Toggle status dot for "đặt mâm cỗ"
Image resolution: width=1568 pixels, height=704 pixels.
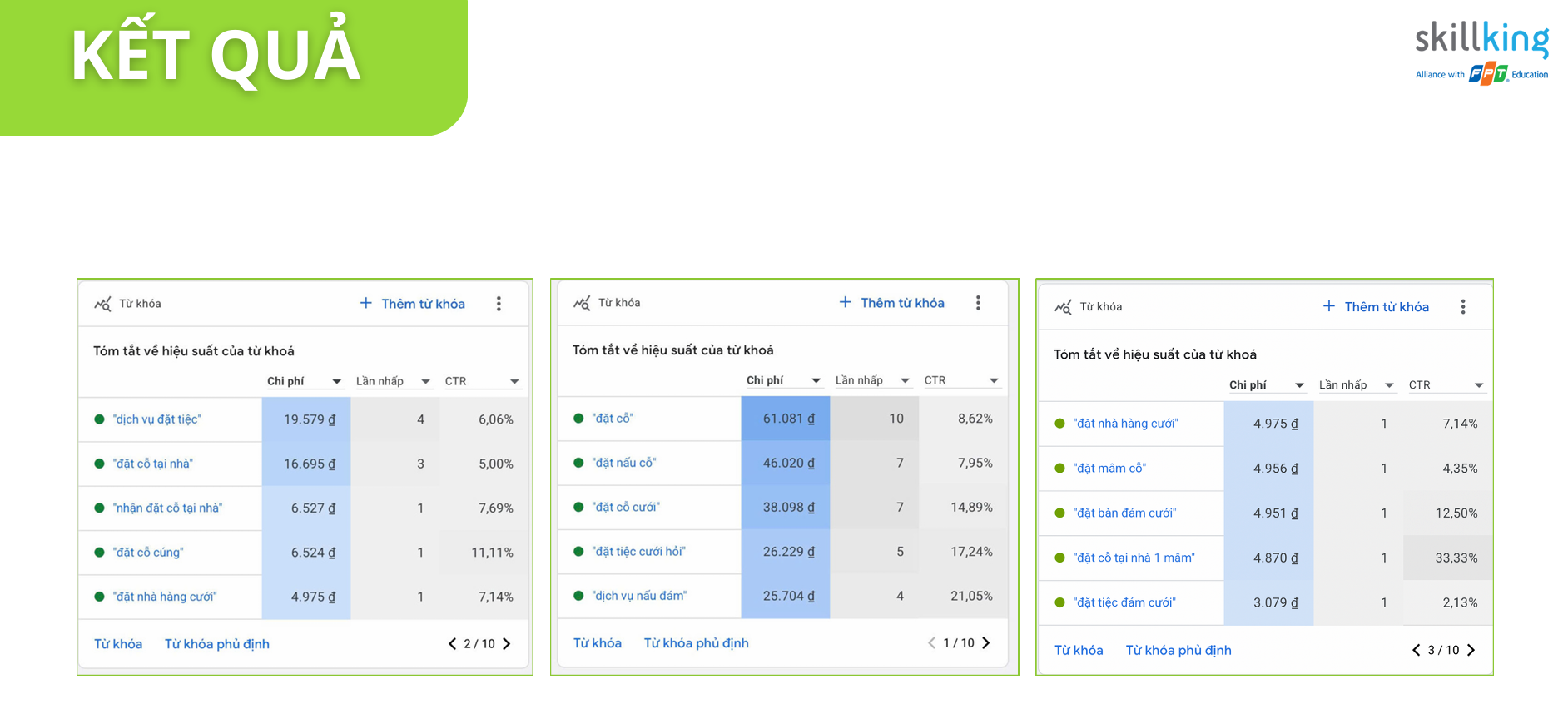click(1059, 469)
